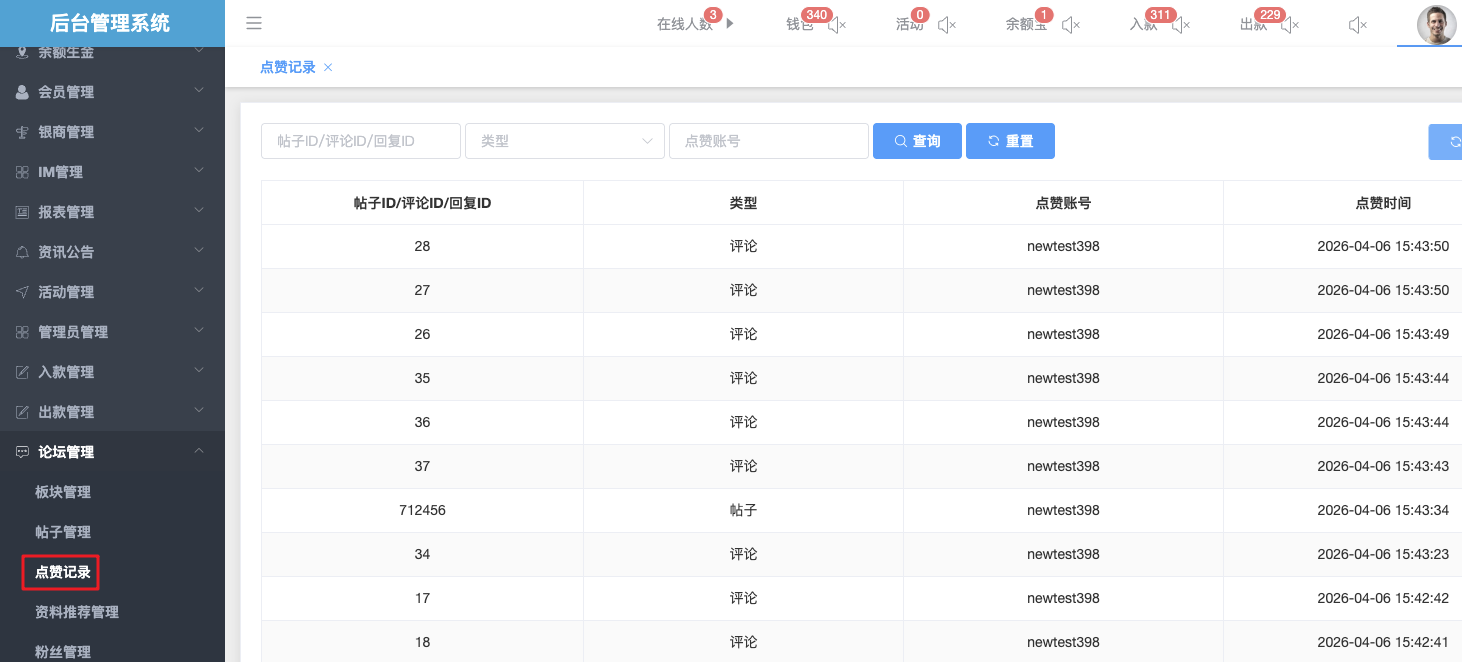Toggle the 活动 sound alert speaker
The image size is (1462, 662).
[946, 25]
